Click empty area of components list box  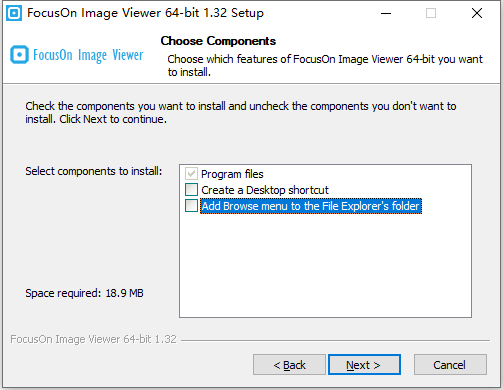pos(325,265)
